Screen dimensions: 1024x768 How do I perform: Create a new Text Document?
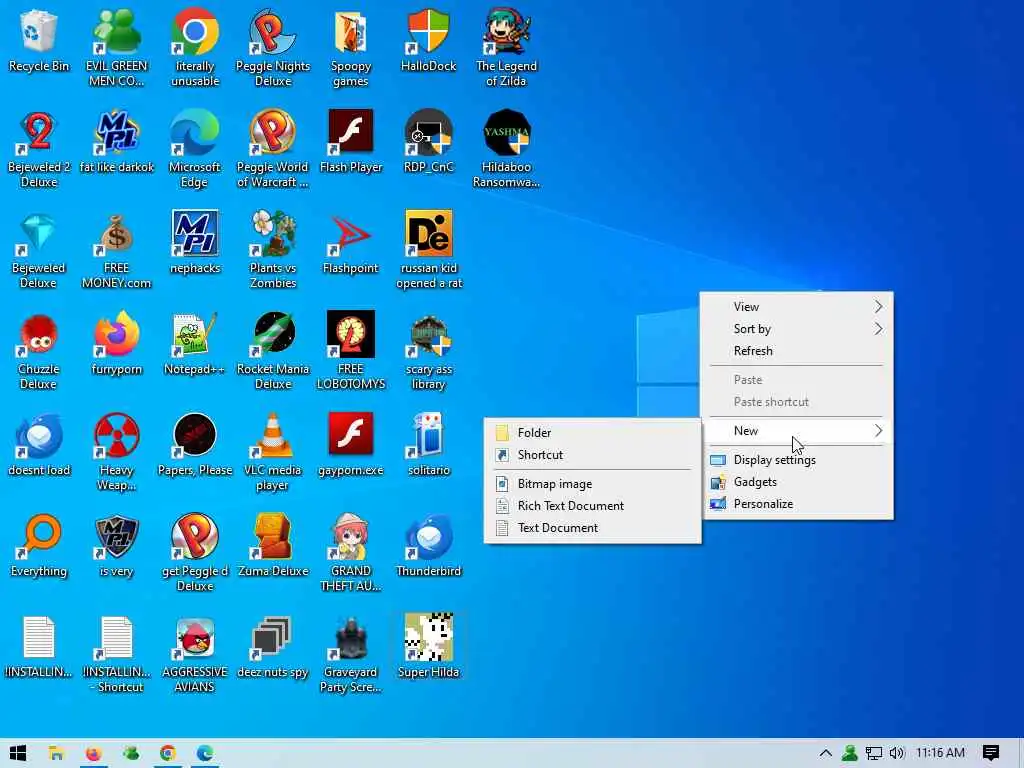592,528
